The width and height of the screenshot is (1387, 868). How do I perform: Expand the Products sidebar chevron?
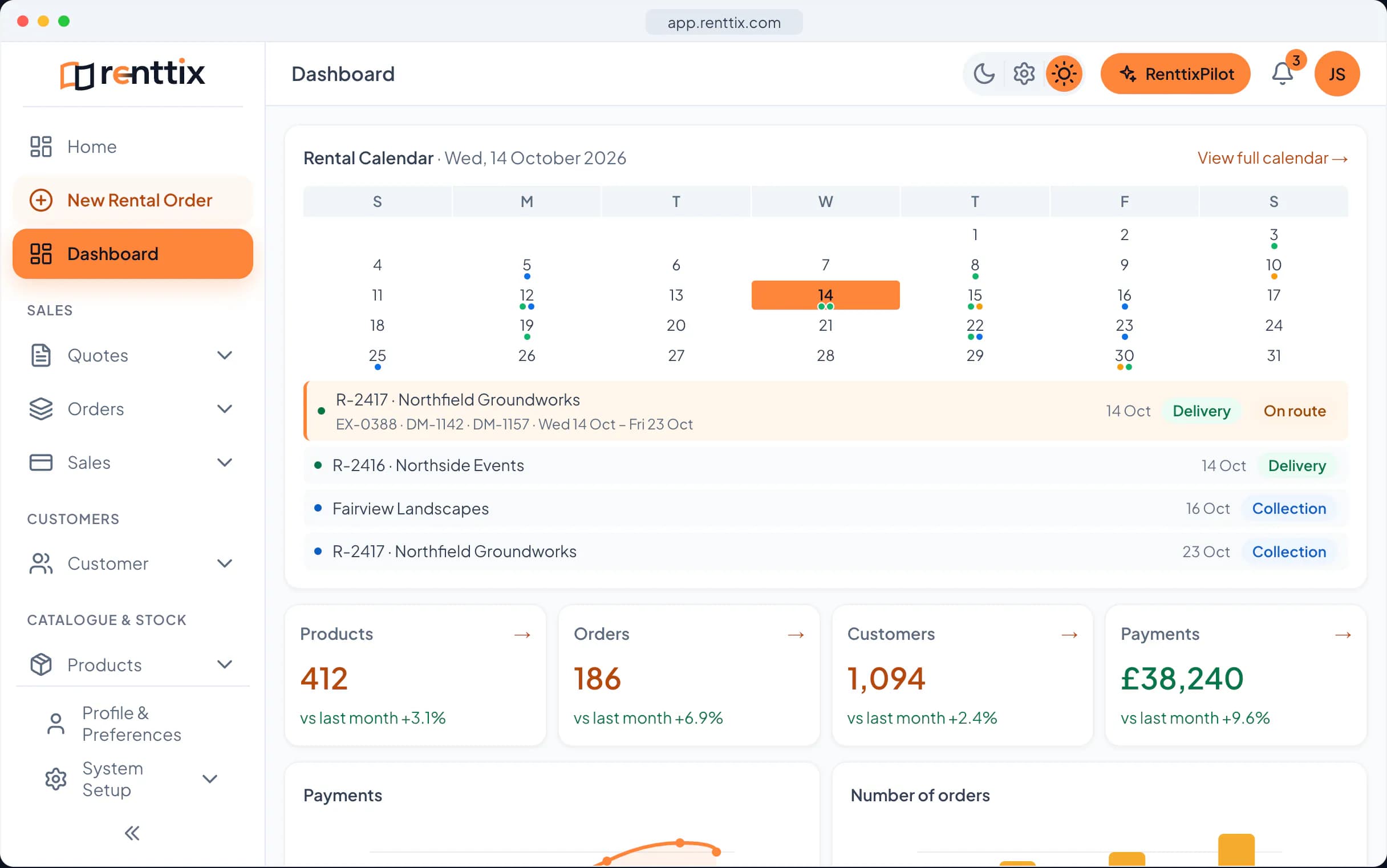225,664
